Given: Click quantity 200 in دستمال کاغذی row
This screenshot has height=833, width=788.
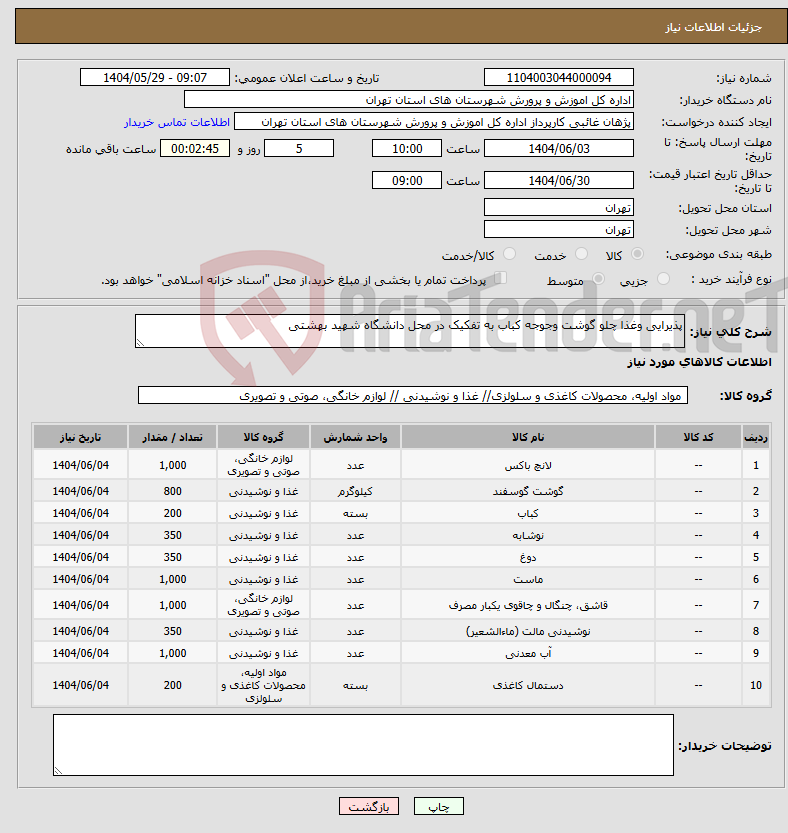Looking at the screenshot, I should 172,685.
